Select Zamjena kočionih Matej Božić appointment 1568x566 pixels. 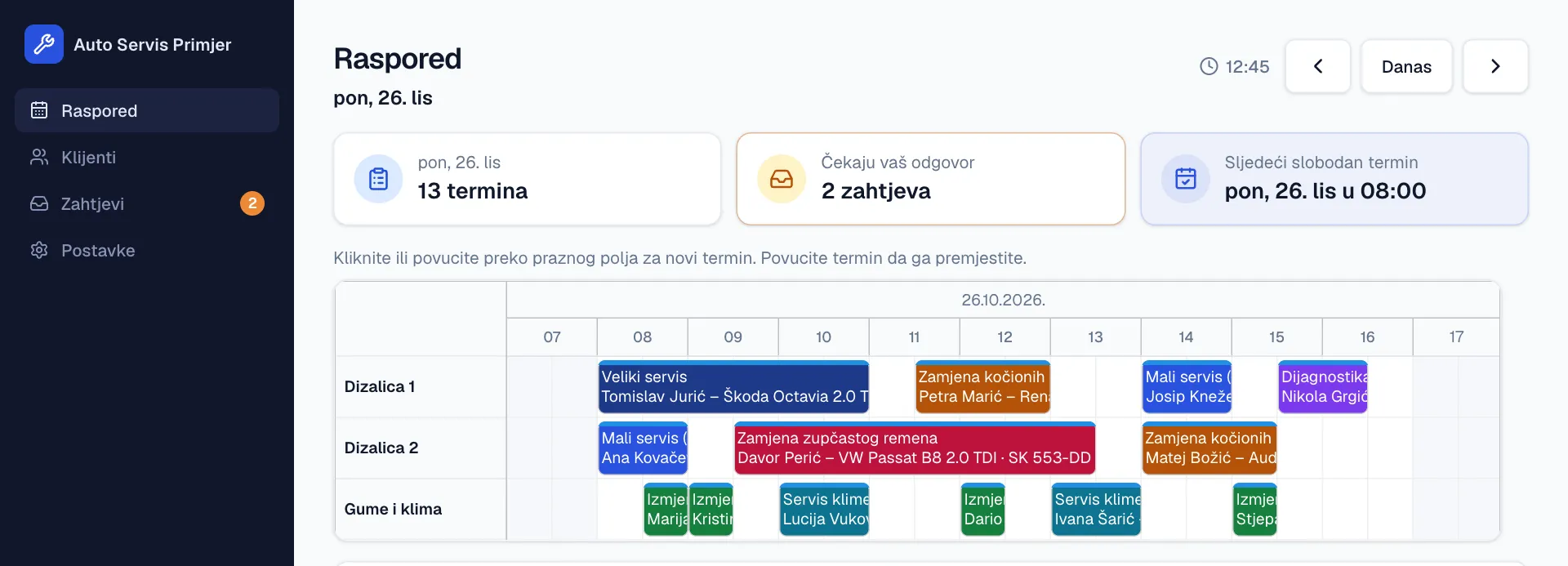coord(1209,448)
